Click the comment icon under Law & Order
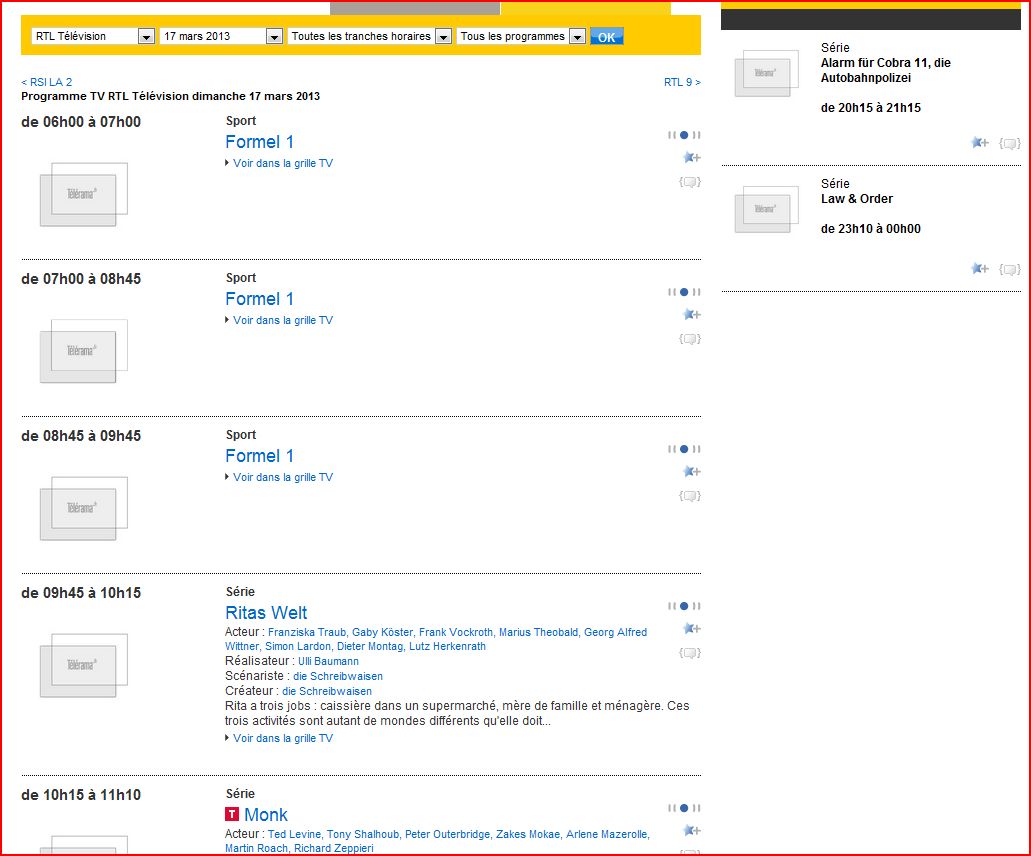This screenshot has height=856, width=1031. 1010,269
